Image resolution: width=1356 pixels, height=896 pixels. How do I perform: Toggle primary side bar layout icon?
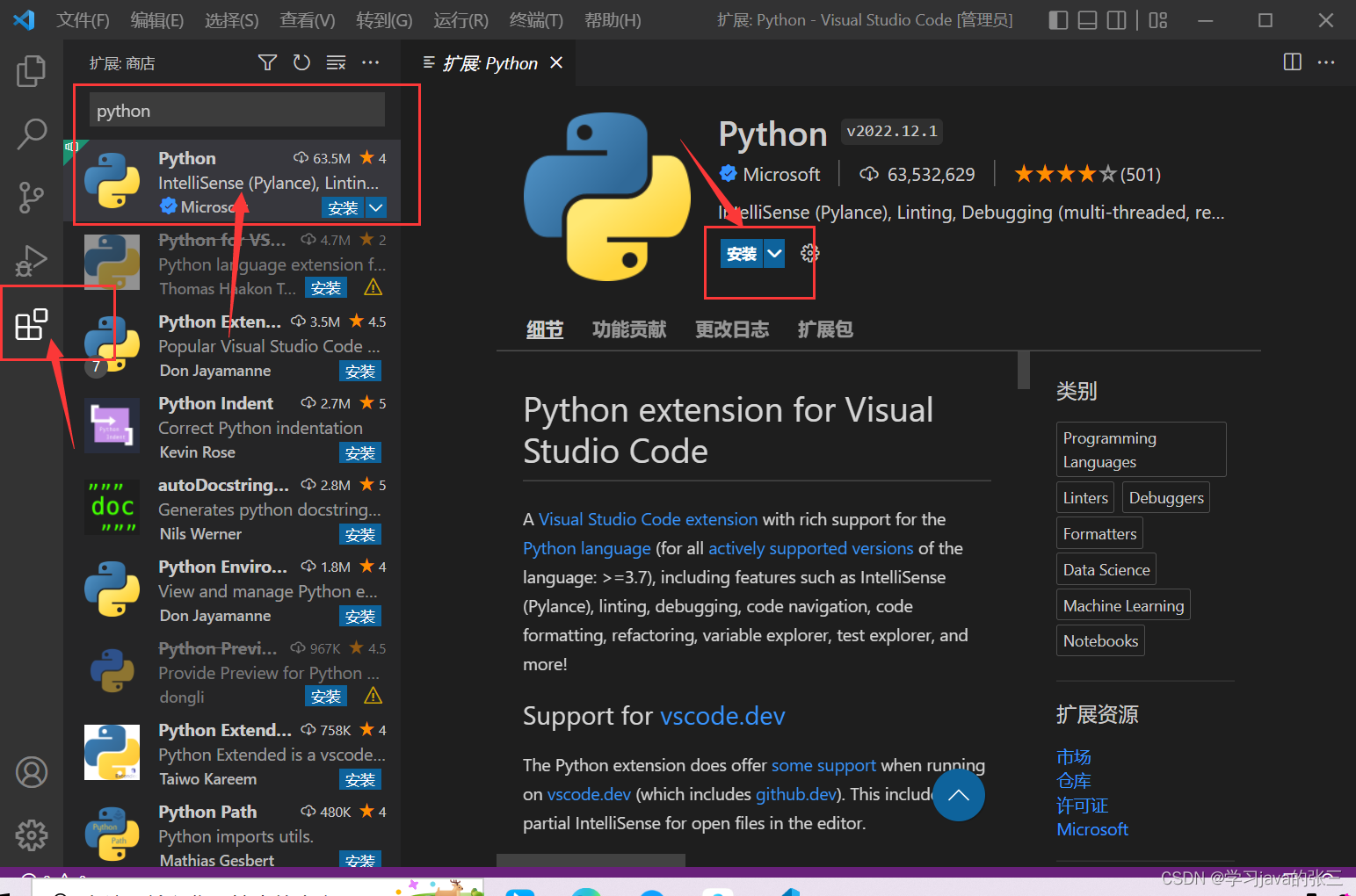1058,20
